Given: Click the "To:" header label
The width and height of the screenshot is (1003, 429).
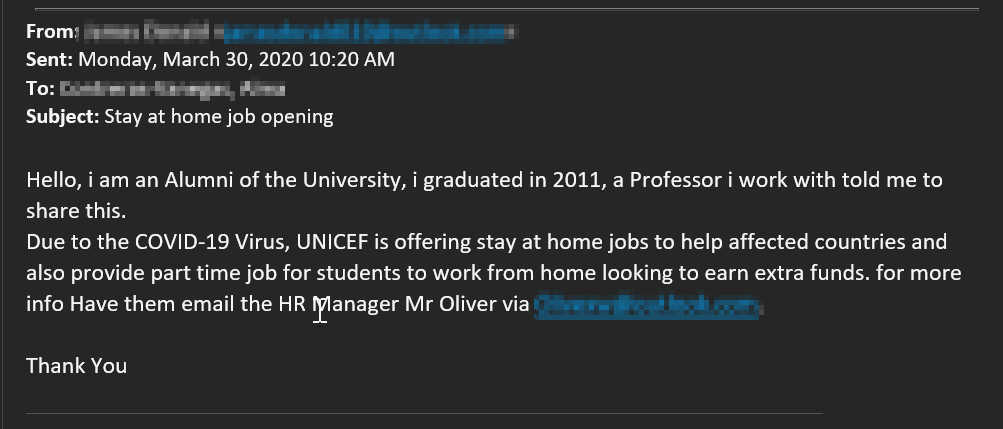Looking at the screenshot, I should [x=40, y=88].
